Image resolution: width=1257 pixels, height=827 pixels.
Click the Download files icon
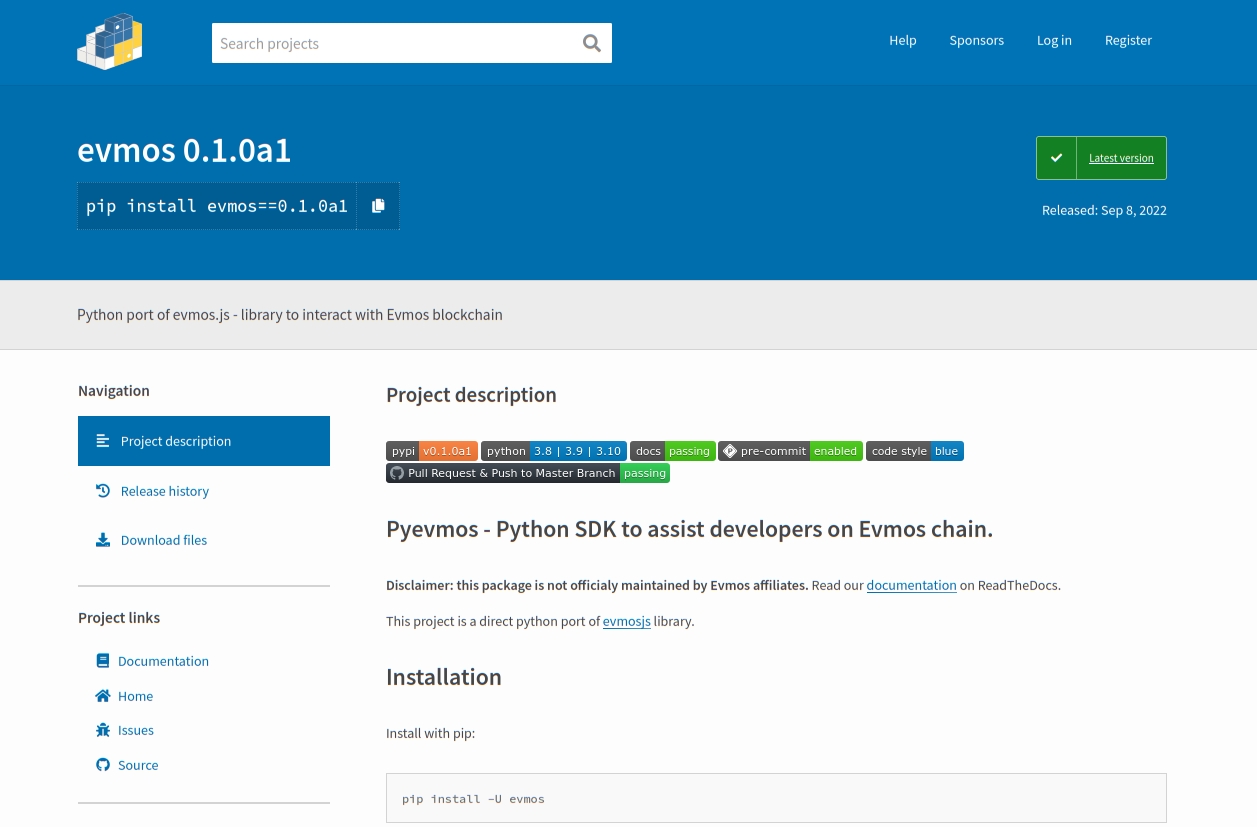[x=102, y=540]
